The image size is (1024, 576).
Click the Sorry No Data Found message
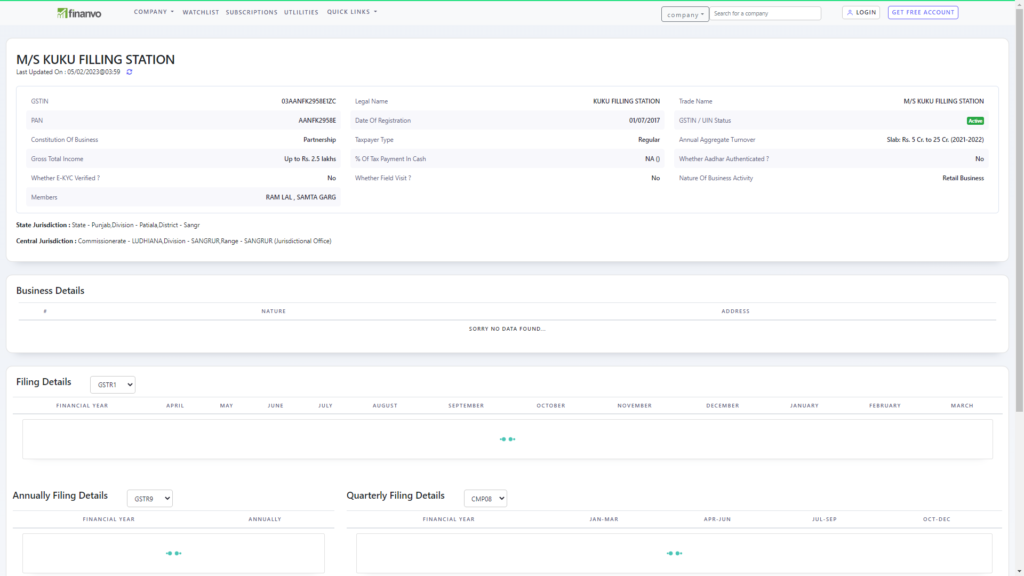click(x=507, y=329)
